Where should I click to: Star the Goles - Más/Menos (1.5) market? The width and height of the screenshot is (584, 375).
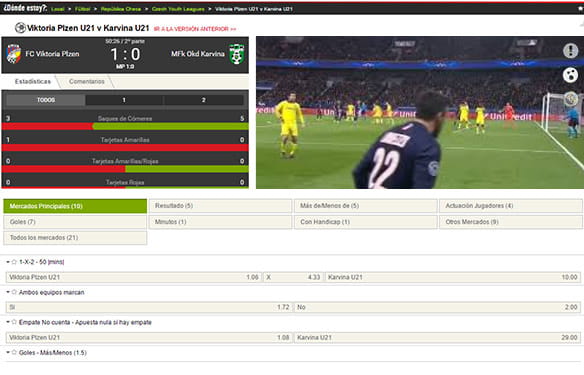[14, 352]
